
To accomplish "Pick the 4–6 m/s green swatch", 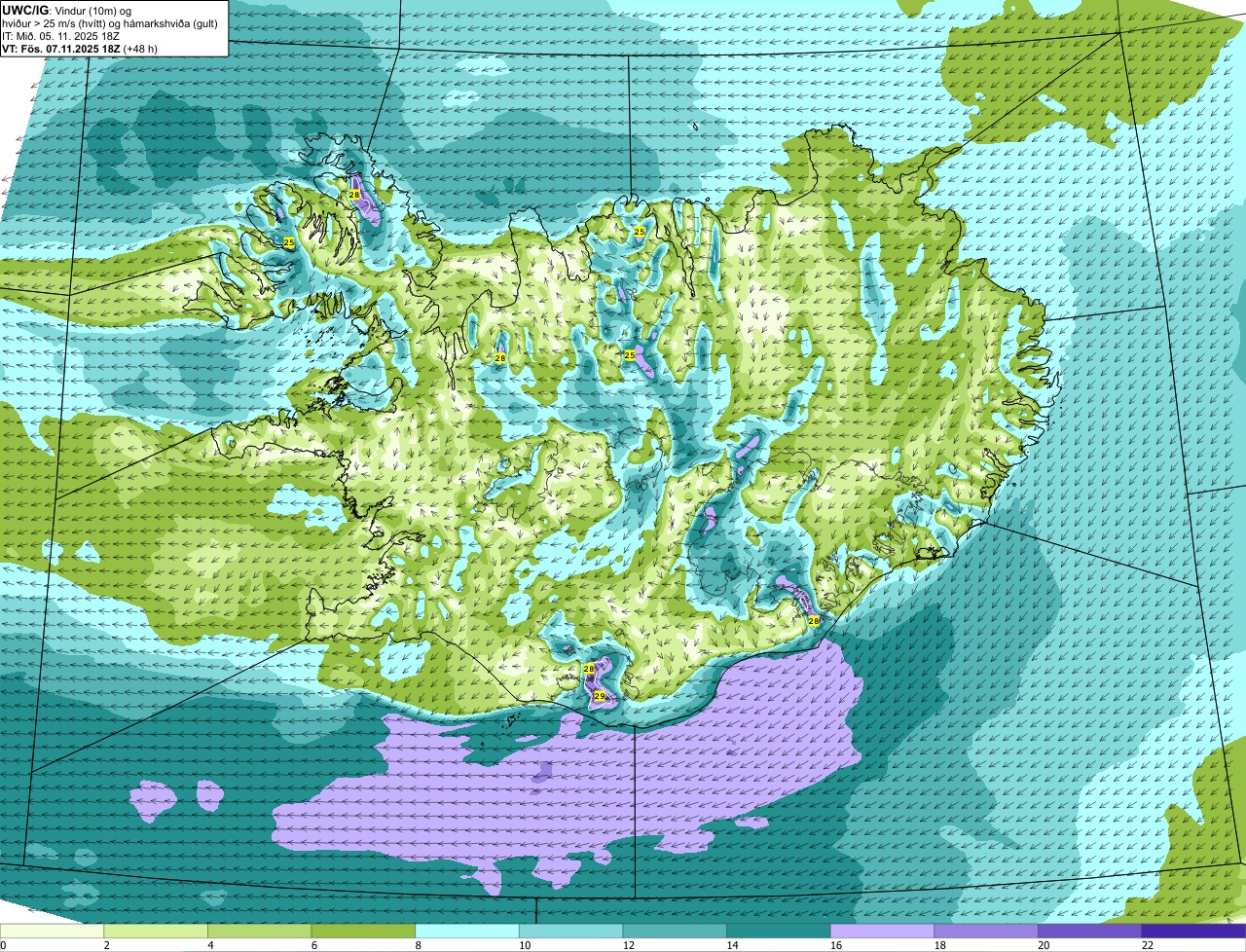I will [x=259, y=931].
